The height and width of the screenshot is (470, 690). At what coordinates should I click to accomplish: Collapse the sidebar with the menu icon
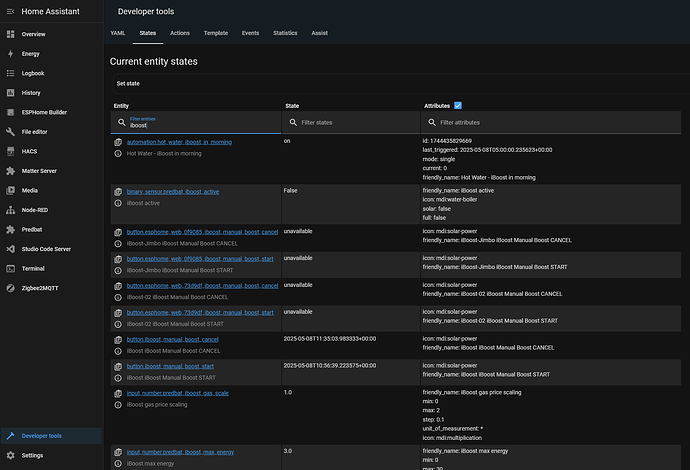tap(11, 11)
